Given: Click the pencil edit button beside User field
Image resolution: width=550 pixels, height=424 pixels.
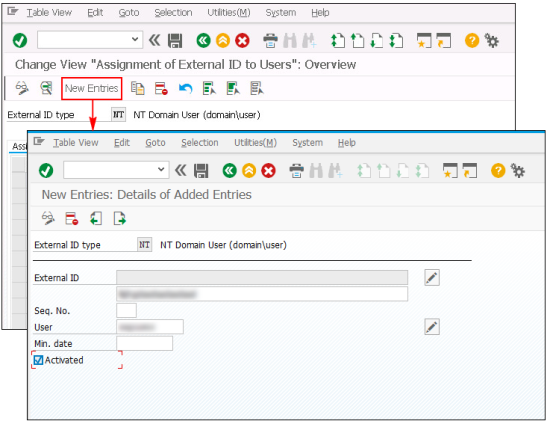Looking at the screenshot, I should [432, 327].
